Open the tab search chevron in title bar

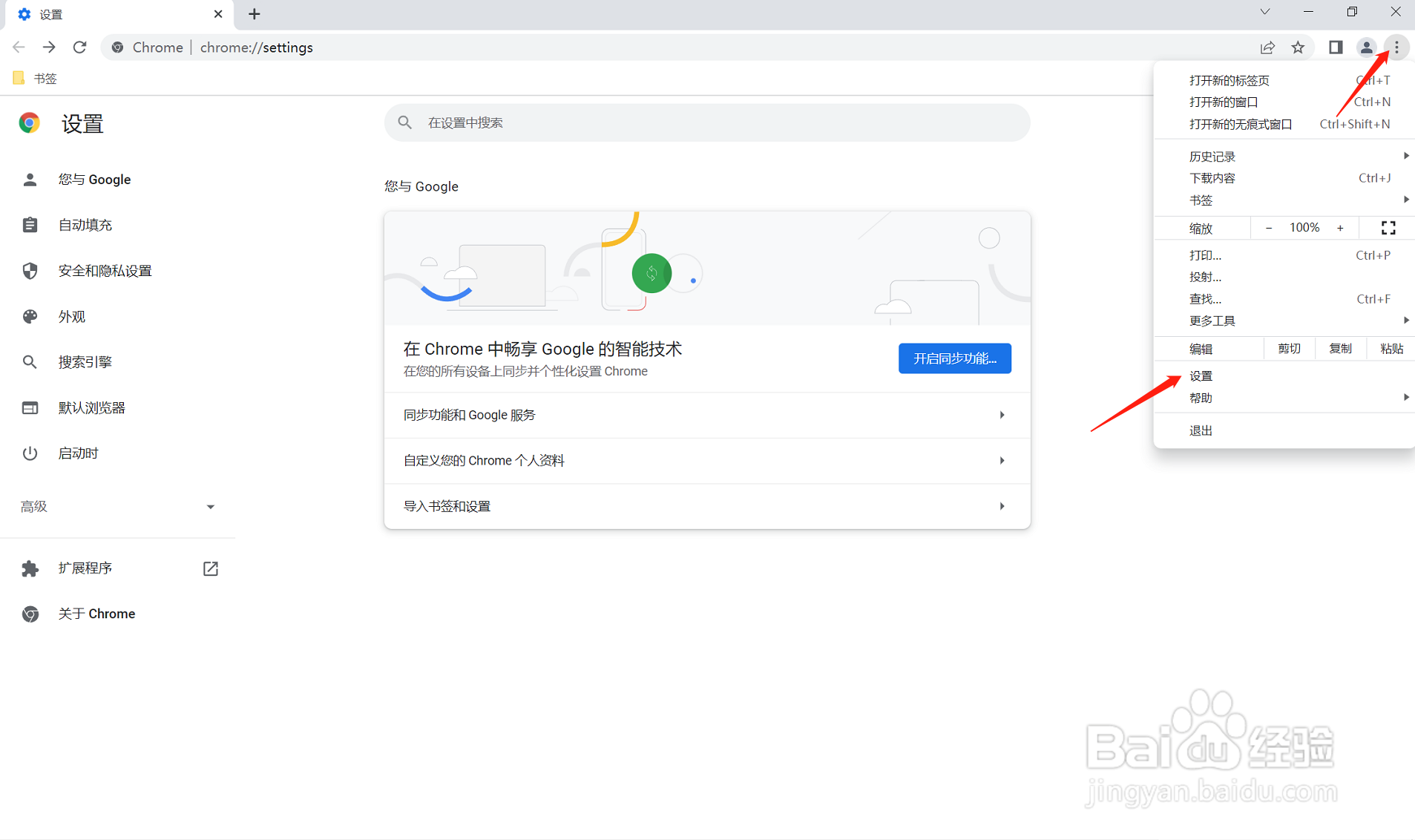pos(1265,12)
